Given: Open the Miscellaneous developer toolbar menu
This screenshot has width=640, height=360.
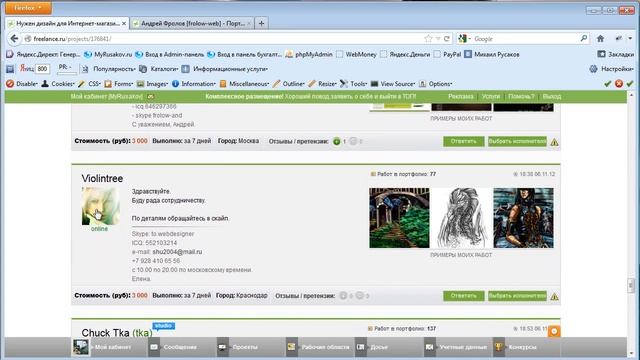Looking at the screenshot, I should (244, 84).
